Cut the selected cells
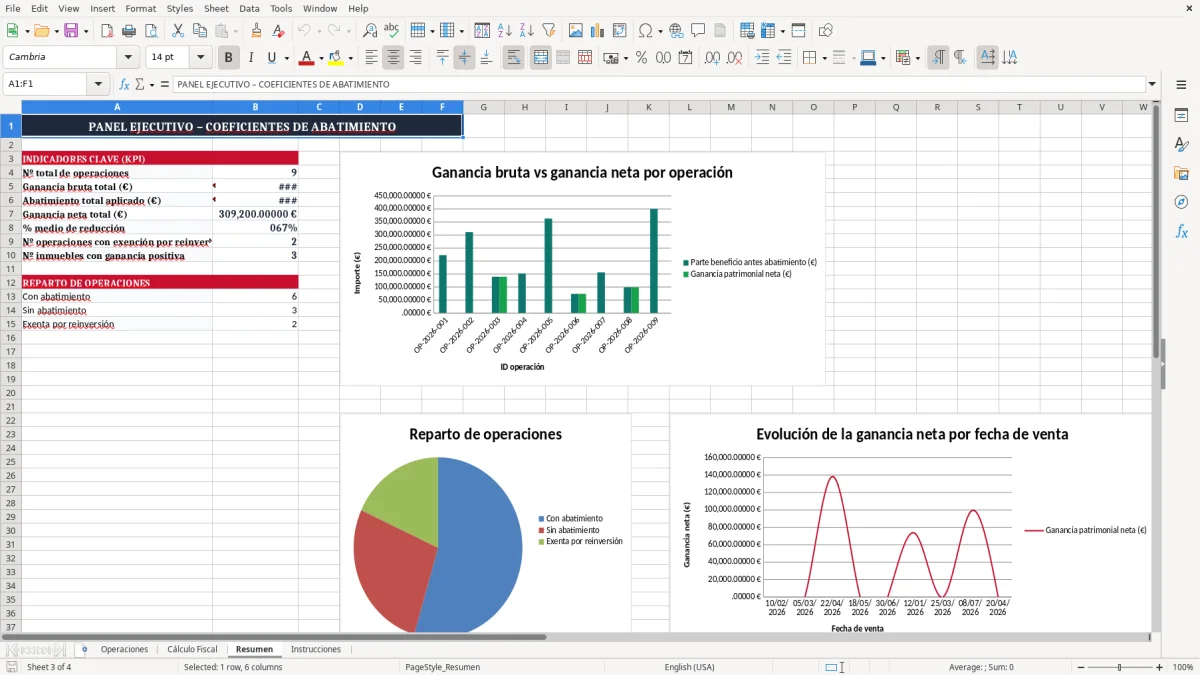 coord(178,31)
